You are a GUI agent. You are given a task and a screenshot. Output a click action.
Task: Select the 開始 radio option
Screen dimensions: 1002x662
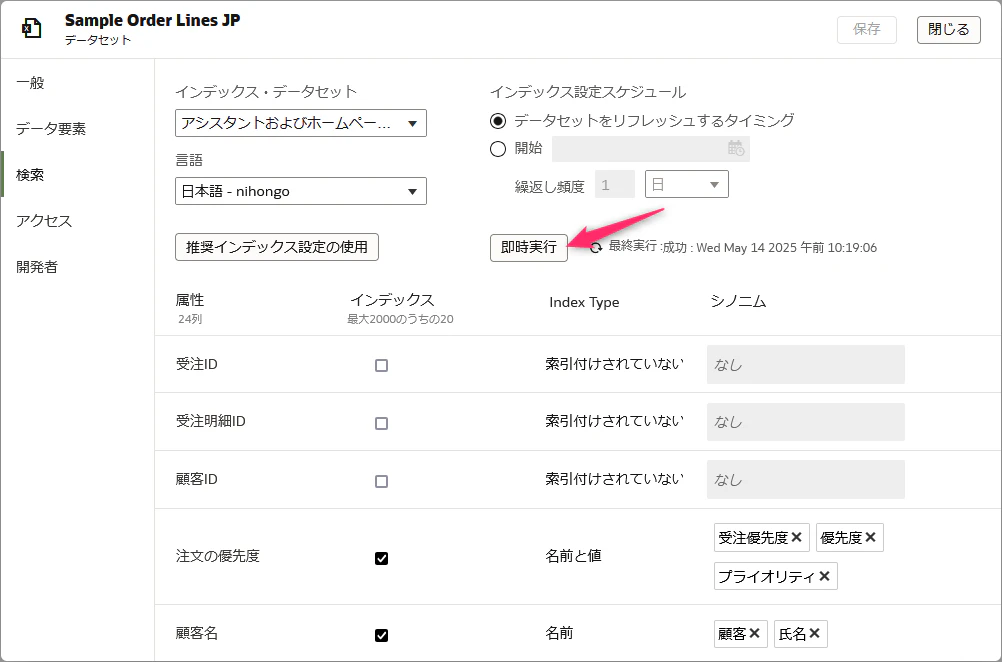tap(498, 149)
